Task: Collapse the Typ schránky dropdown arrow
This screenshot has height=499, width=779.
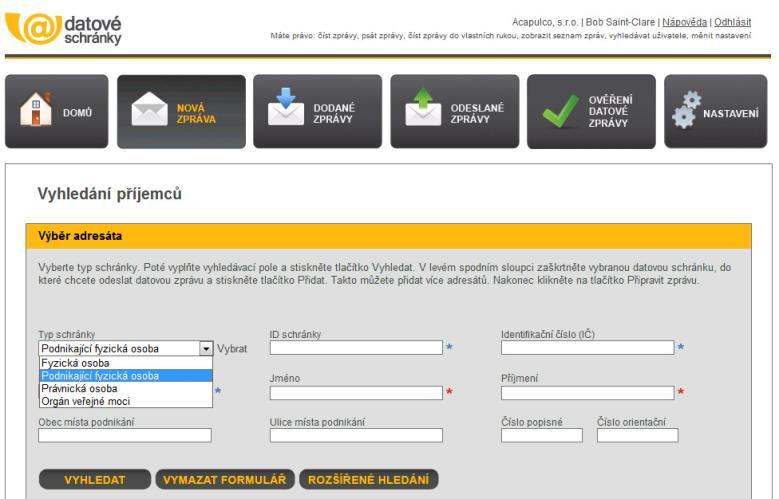Action: (206, 348)
